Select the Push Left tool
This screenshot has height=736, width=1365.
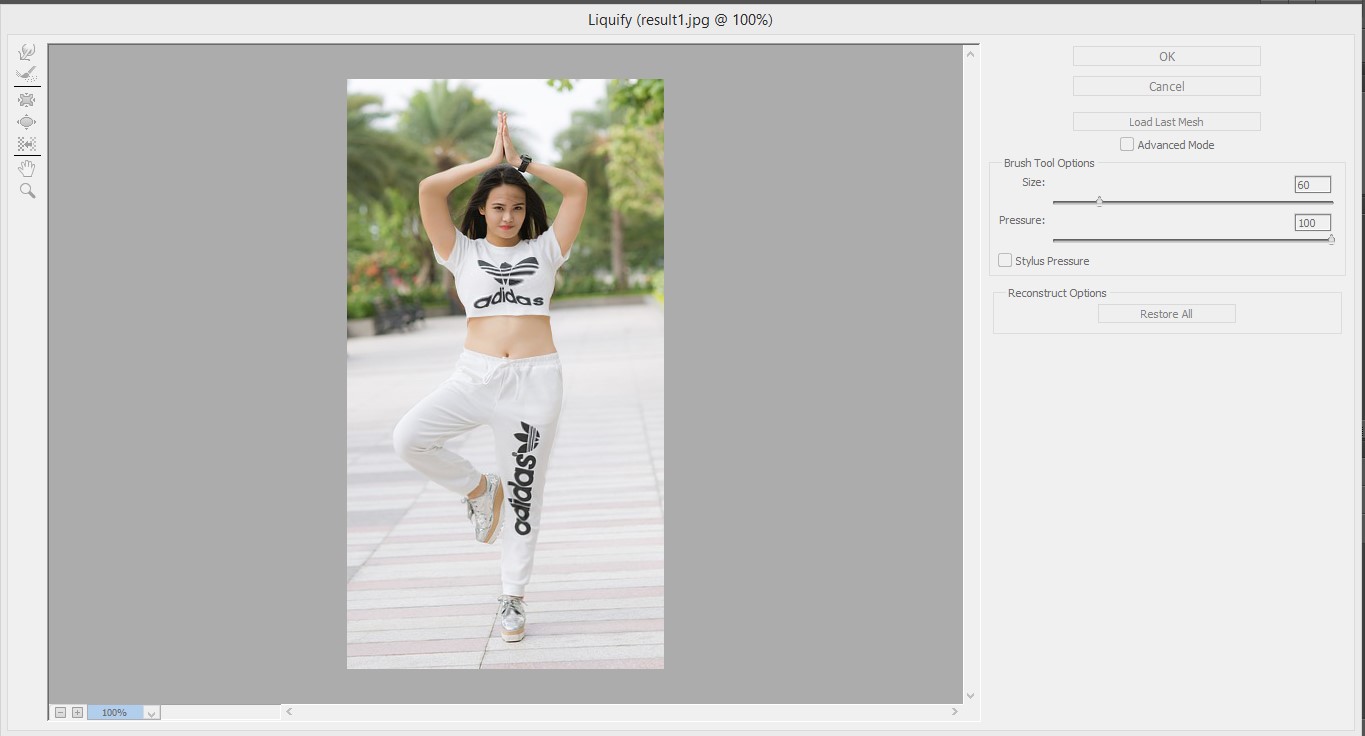pos(27,144)
